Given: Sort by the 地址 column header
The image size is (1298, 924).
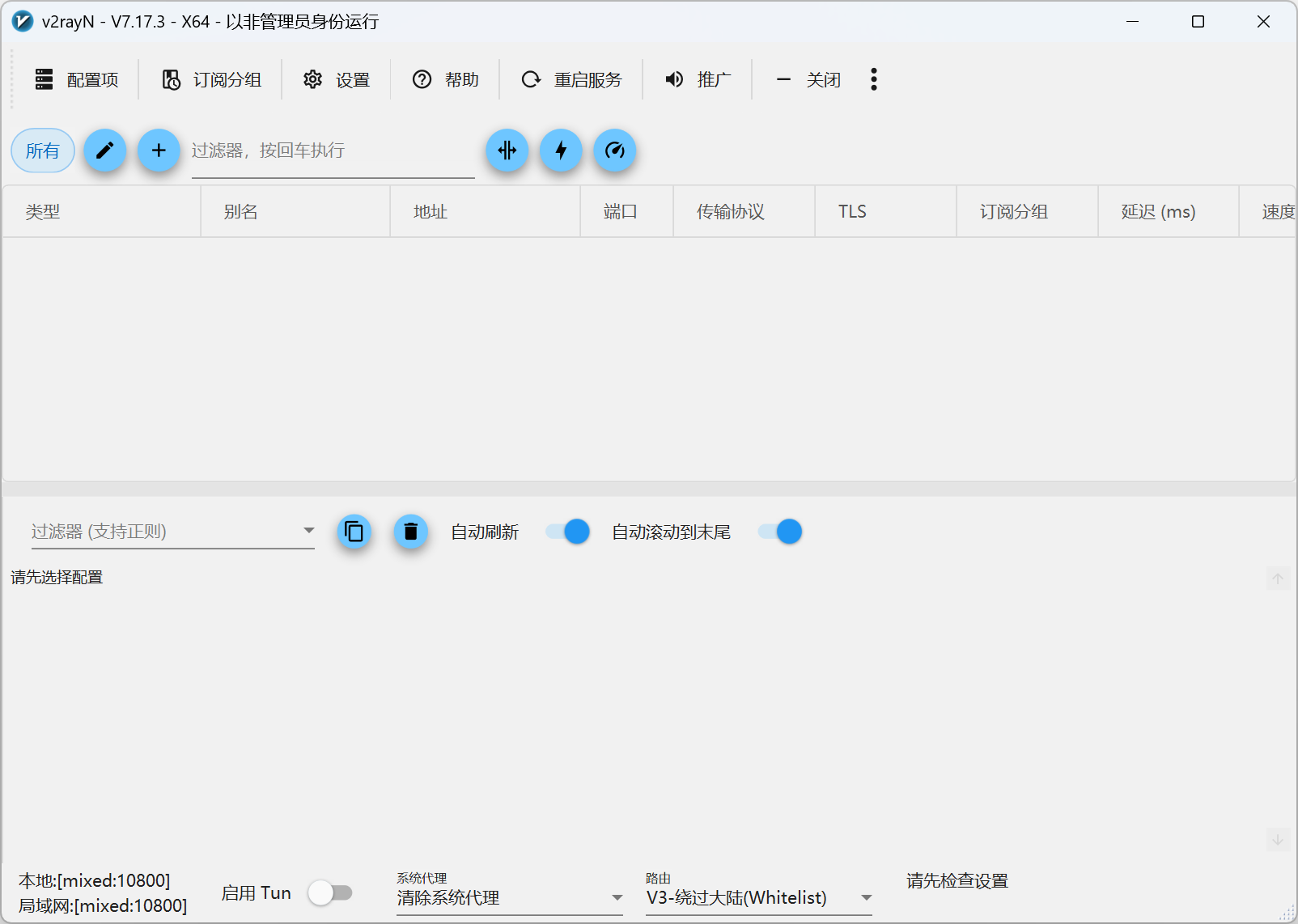Looking at the screenshot, I should pos(486,212).
